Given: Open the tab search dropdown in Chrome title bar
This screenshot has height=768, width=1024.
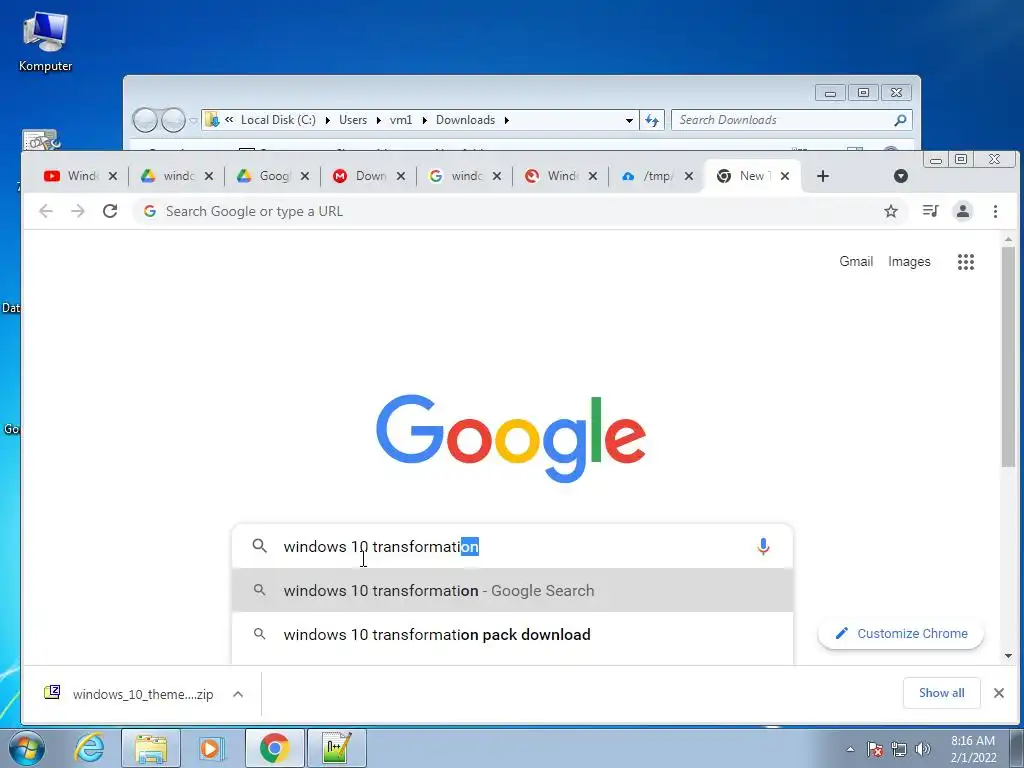Looking at the screenshot, I should pos(901,176).
